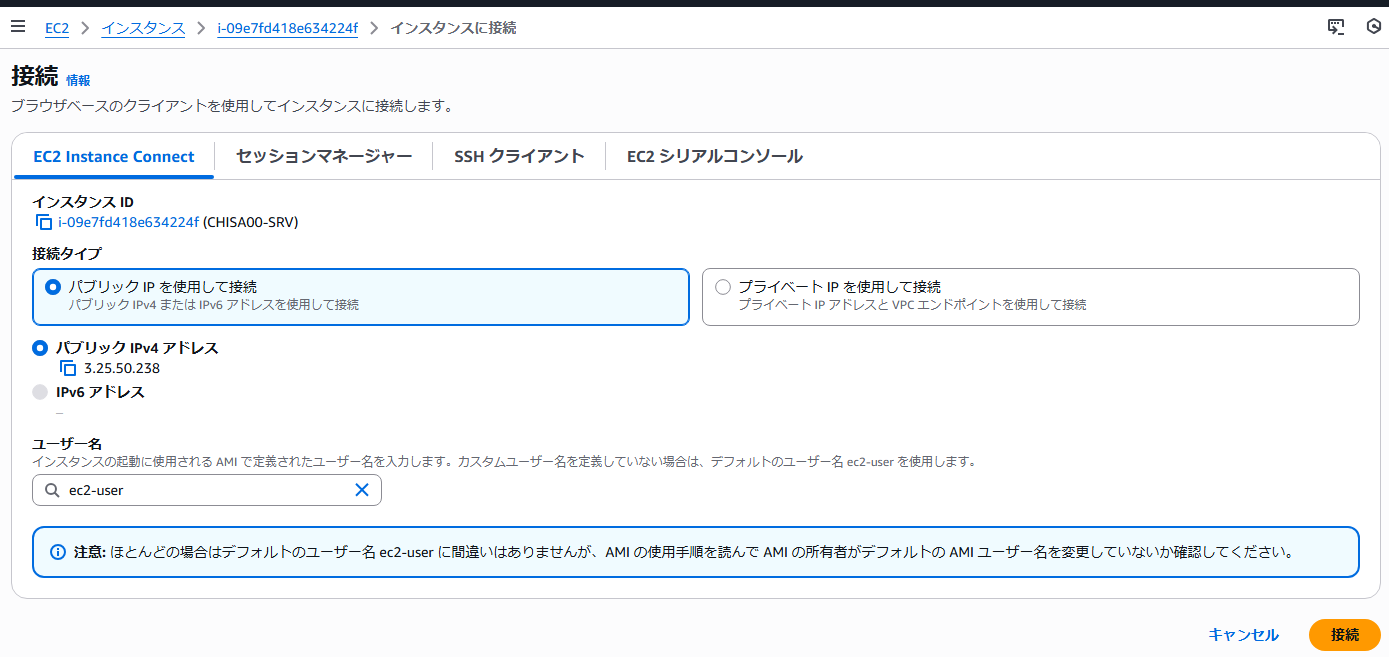Choose the IPv6 アドレス radio button

[x=40, y=392]
